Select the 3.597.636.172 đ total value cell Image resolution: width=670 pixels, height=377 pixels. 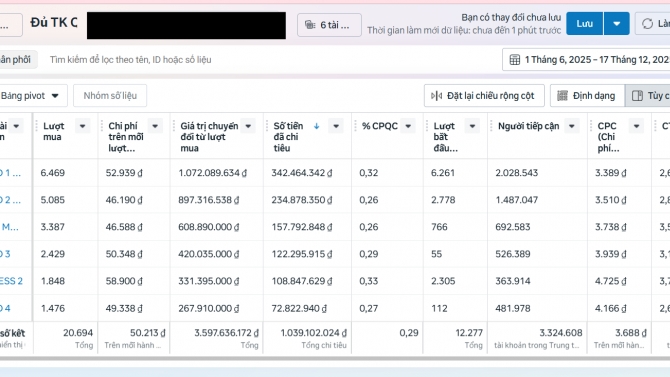(217, 338)
